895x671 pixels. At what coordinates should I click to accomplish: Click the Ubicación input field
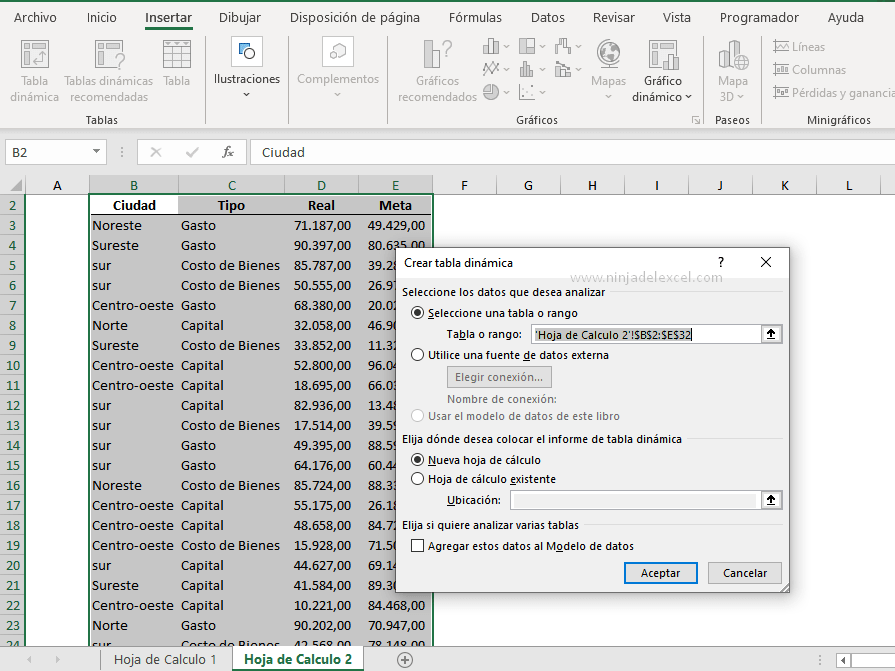tap(634, 500)
